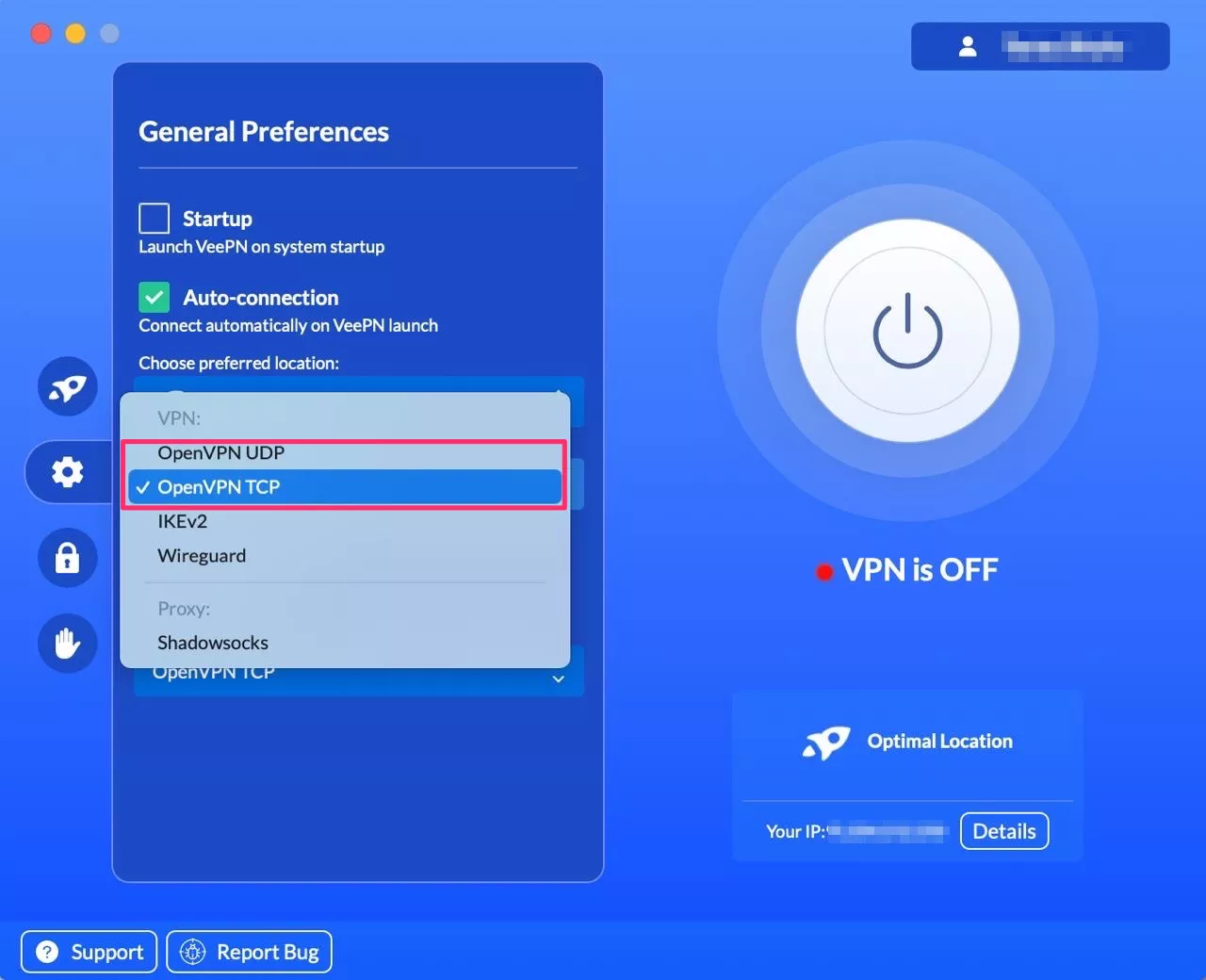Click 'Launch VeePN on system startup' text
The image size is (1206, 980).
point(262,247)
